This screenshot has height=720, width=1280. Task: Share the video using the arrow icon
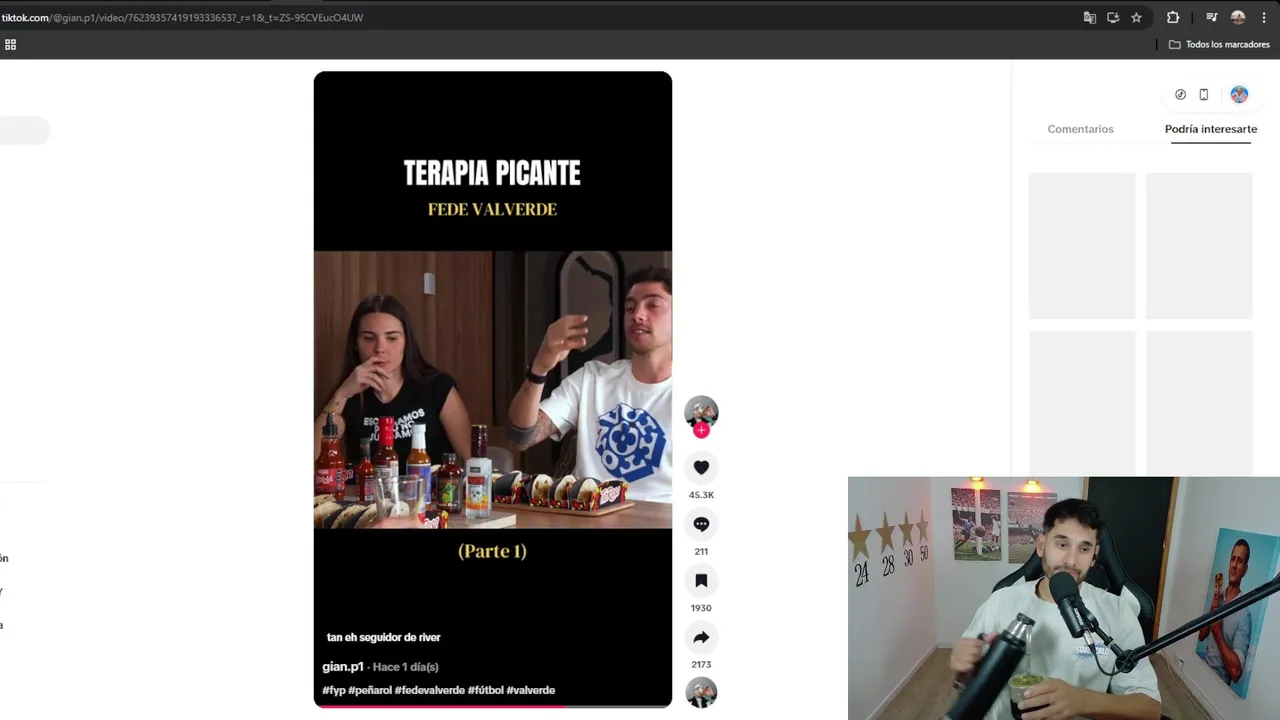tap(701, 637)
